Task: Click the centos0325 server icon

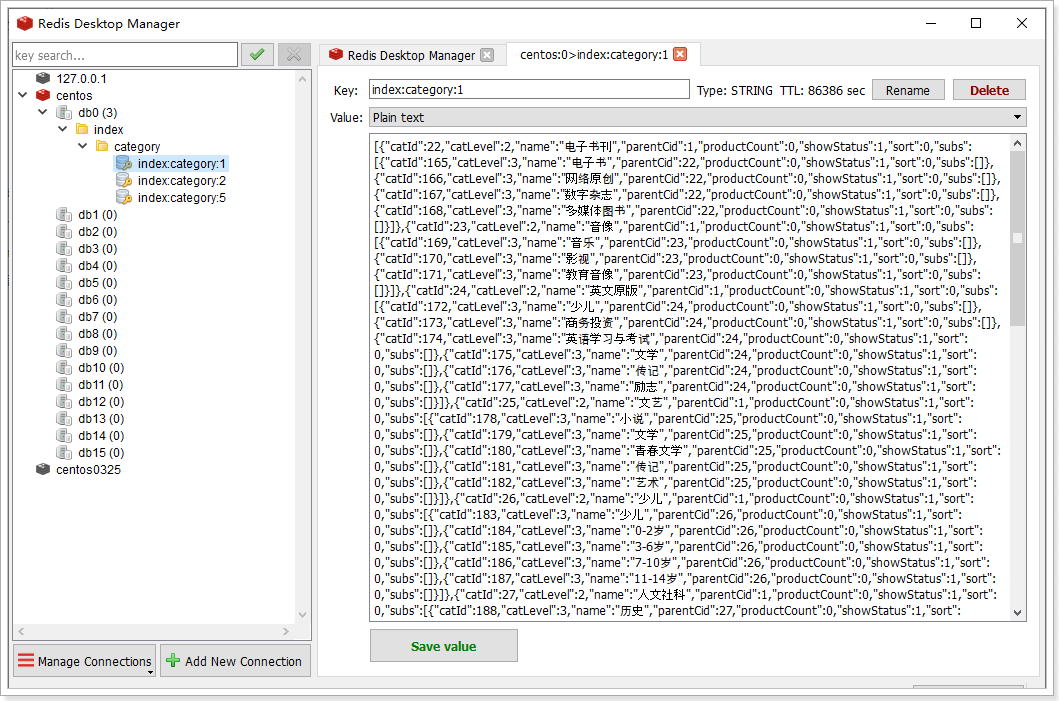Action: [x=42, y=469]
